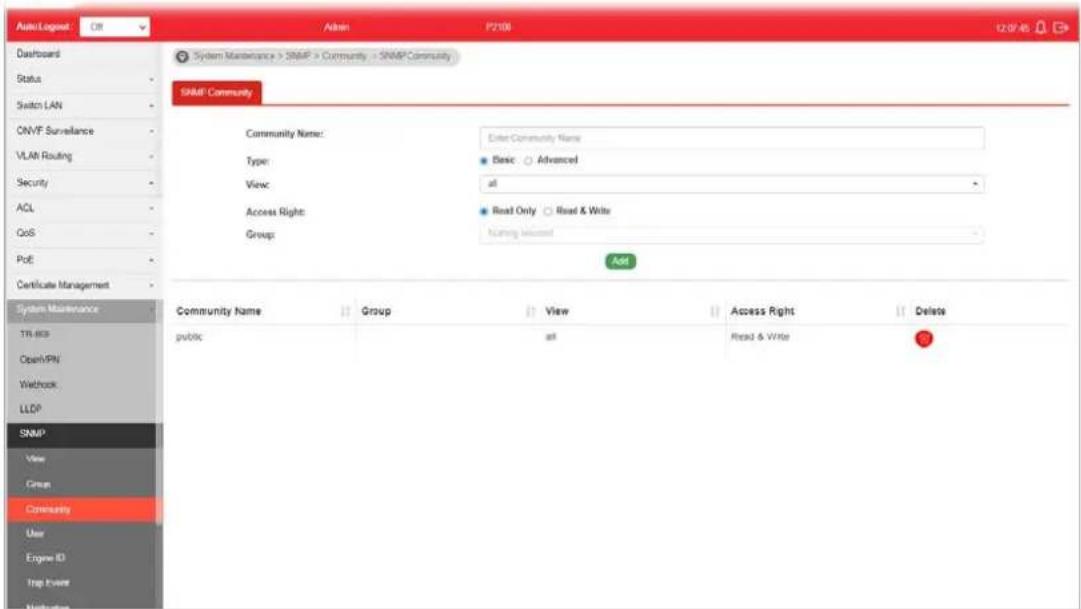
Task: Select the Advanced type radio button
Action: (x=528, y=161)
